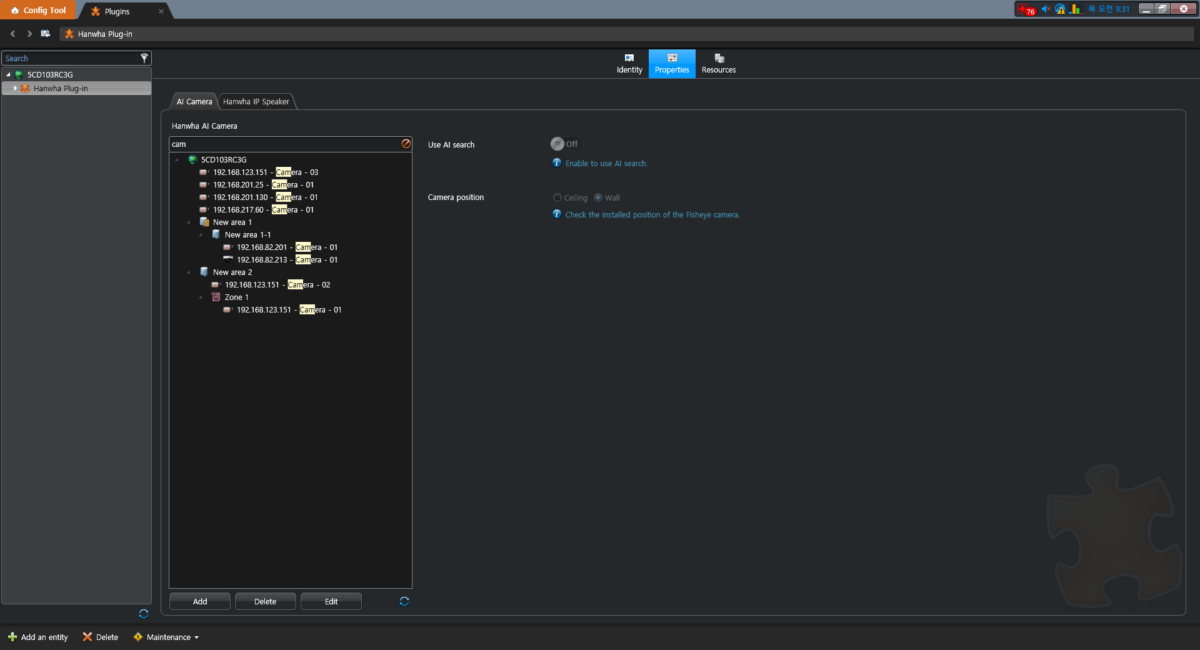The image size is (1200, 650).
Task: Collapse the New area 1 node
Action: click(189, 222)
